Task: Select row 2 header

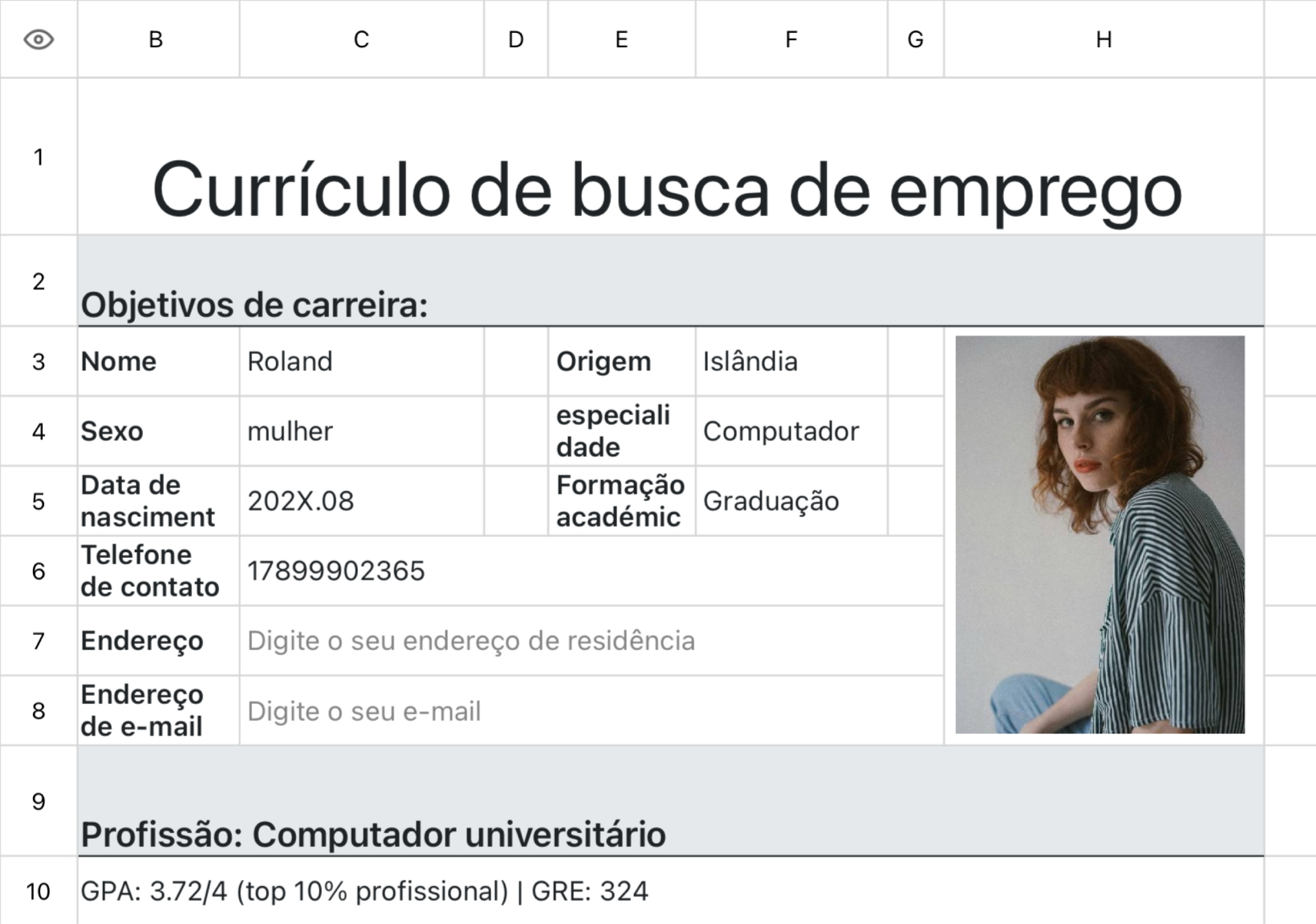Action: pos(39,281)
